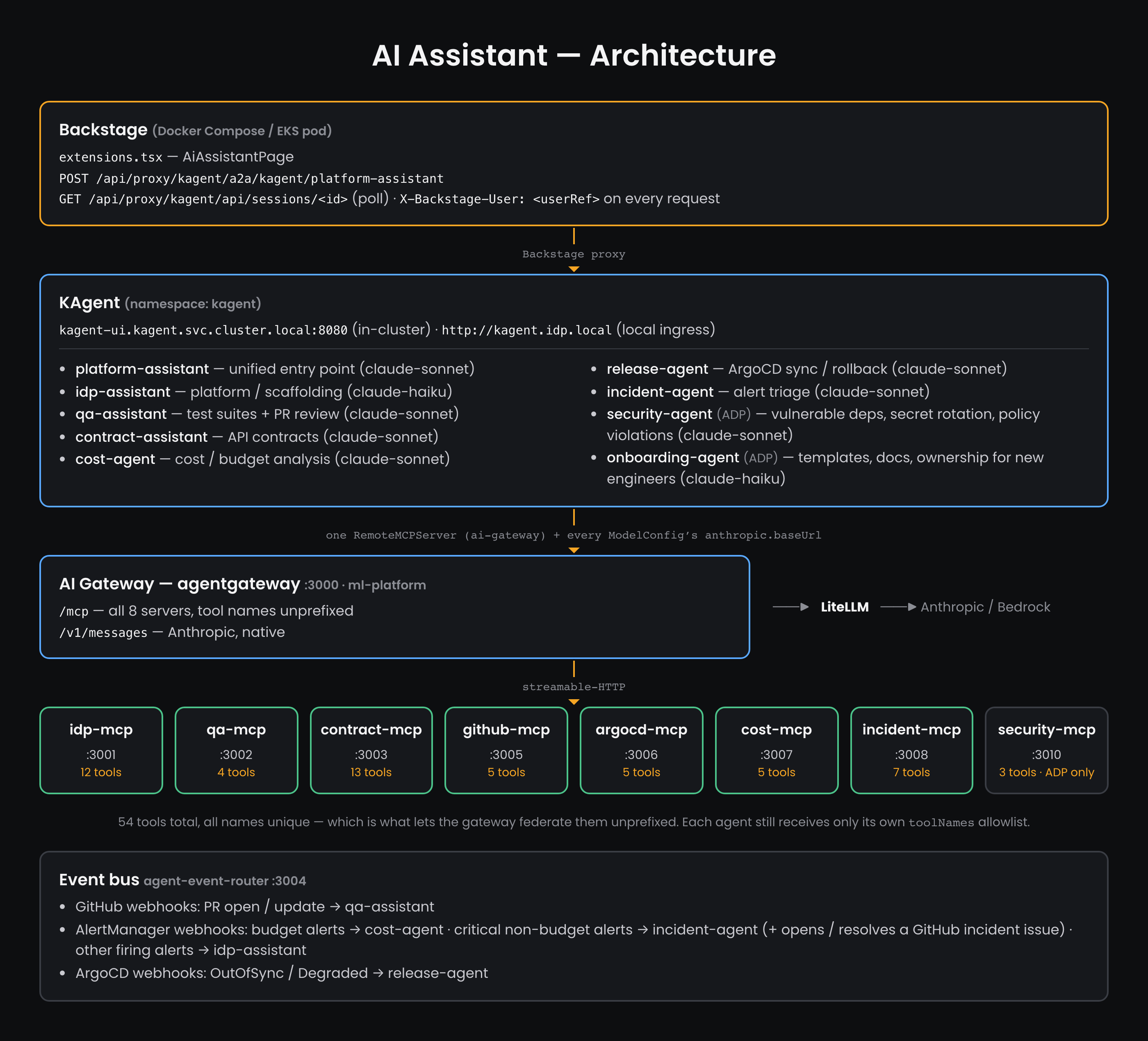Click the GET /api/proxy/kagent/api/sessions line
This screenshot has width=1148, height=1041.
(x=389, y=199)
